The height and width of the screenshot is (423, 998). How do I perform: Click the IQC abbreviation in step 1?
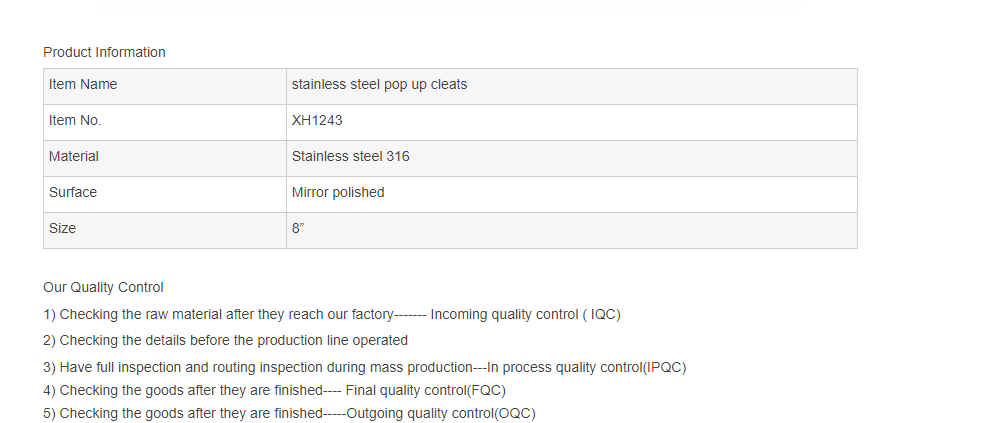(x=603, y=315)
